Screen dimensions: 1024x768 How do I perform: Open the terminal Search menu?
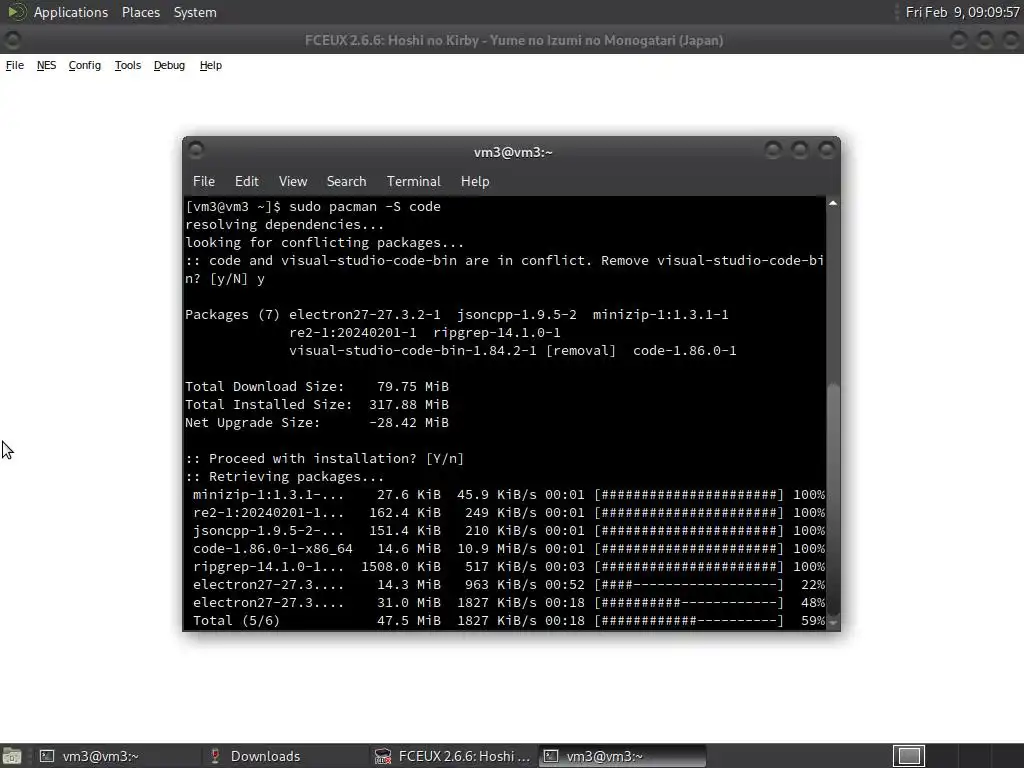[x=346, y=182]
